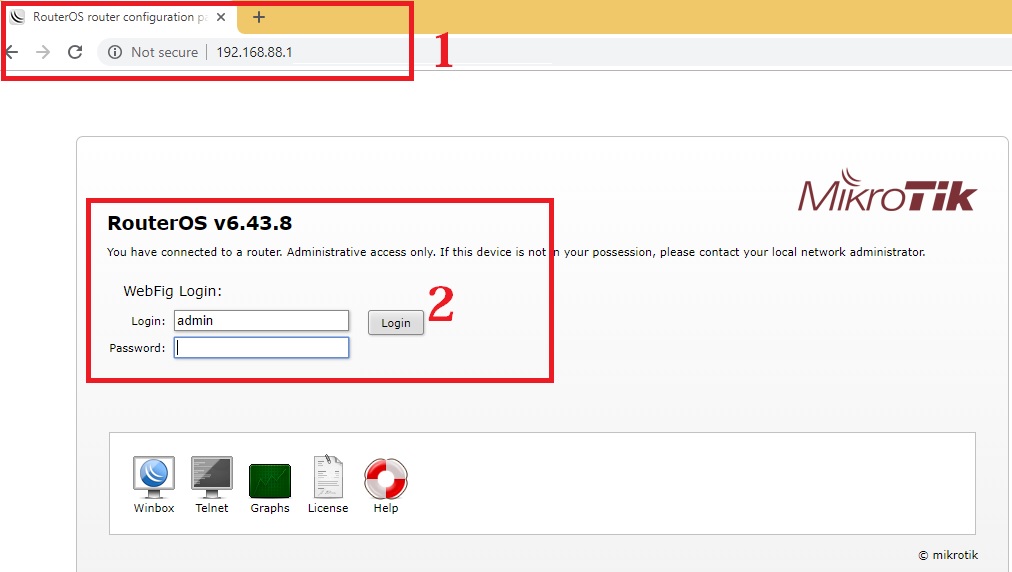The height and width of the screenshot is (572, 1012).
Task: Click the browser back arrow
Action: (x=12, y=52)
